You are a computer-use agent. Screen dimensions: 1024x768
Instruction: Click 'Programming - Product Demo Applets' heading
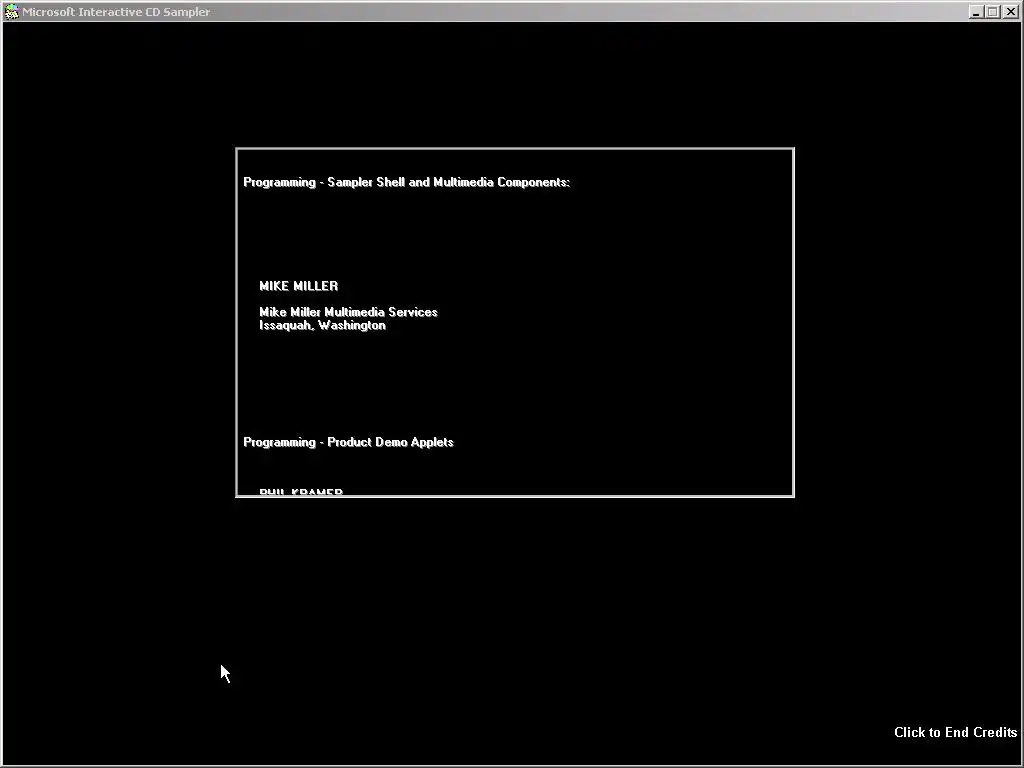[348, 442]
